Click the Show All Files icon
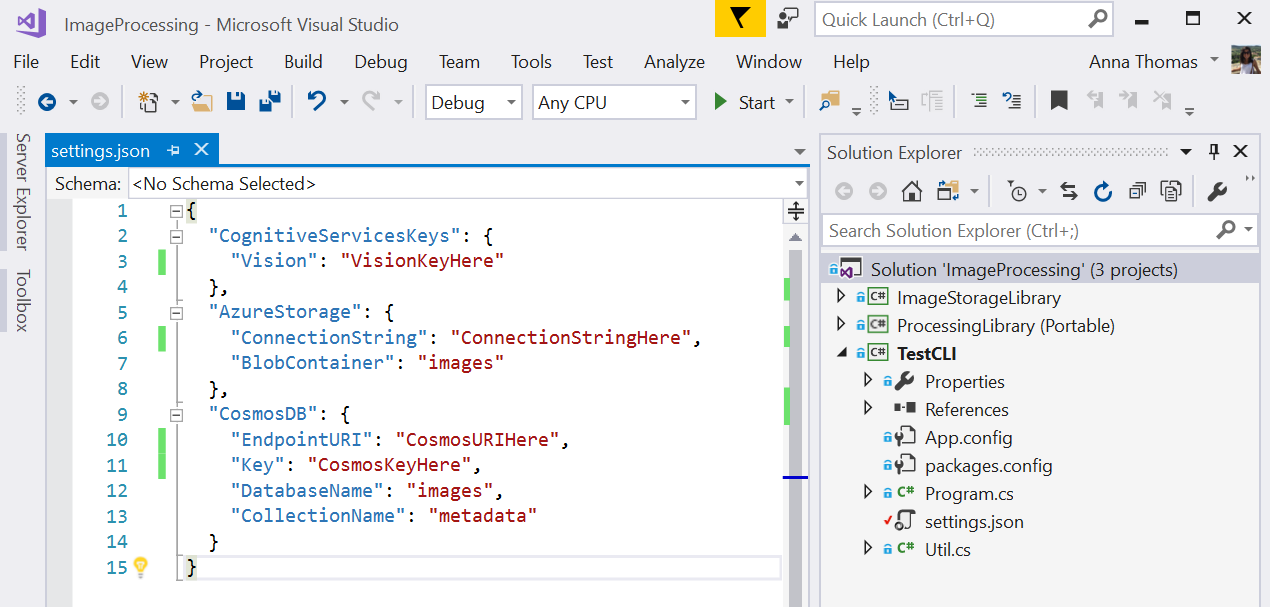Viewport: 1270px width, 607px height. click(x=1171, y=191)
